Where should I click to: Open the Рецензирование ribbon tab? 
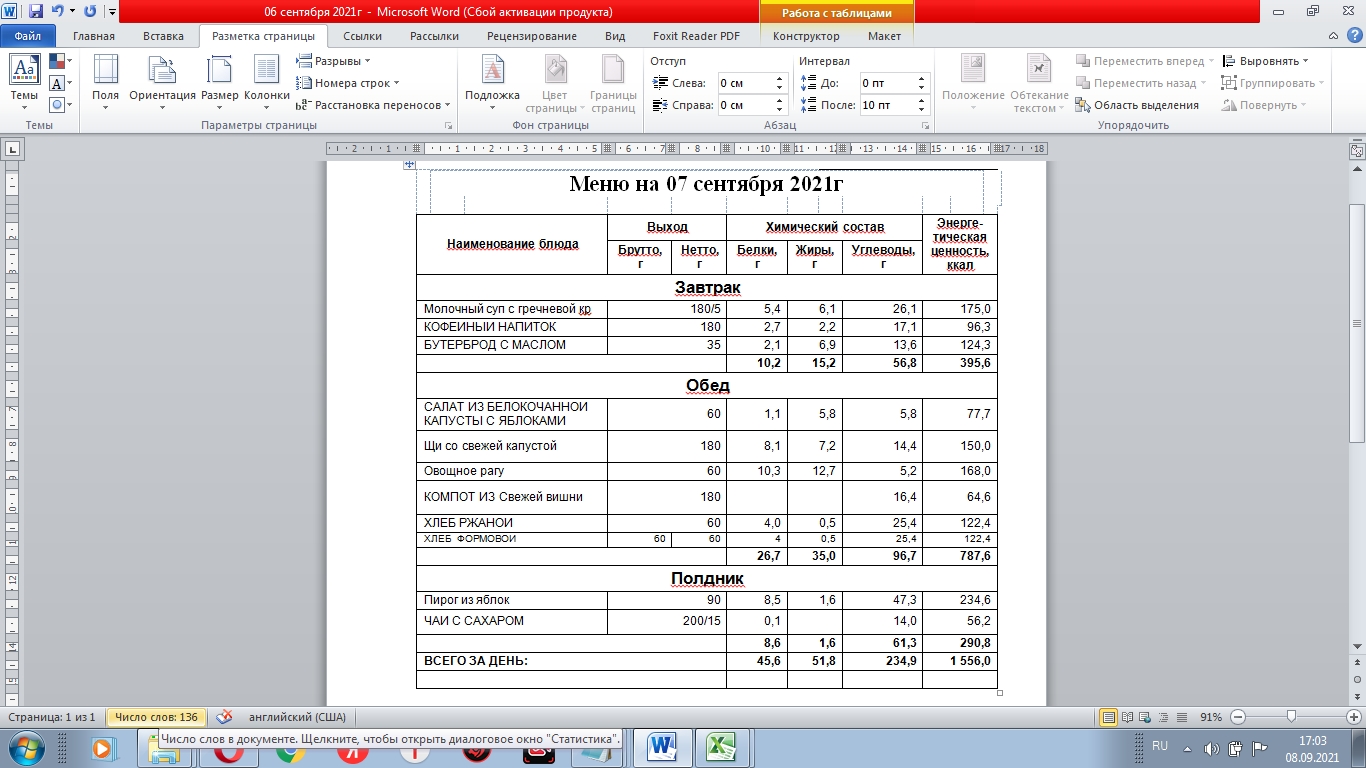click(x=531, y=36)
